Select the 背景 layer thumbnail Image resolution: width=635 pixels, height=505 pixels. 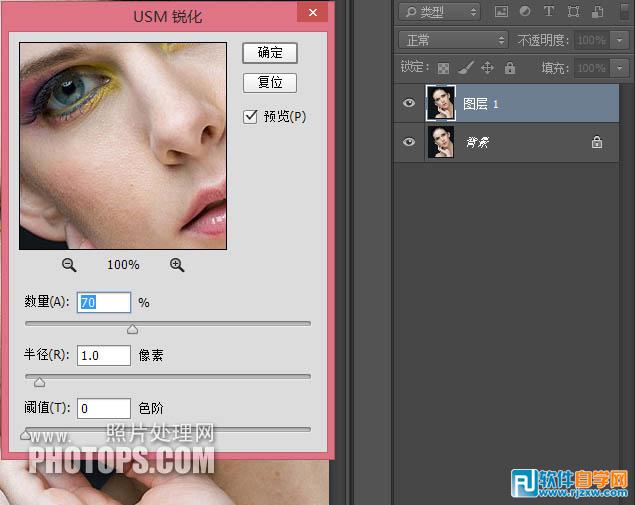(441, 142)
